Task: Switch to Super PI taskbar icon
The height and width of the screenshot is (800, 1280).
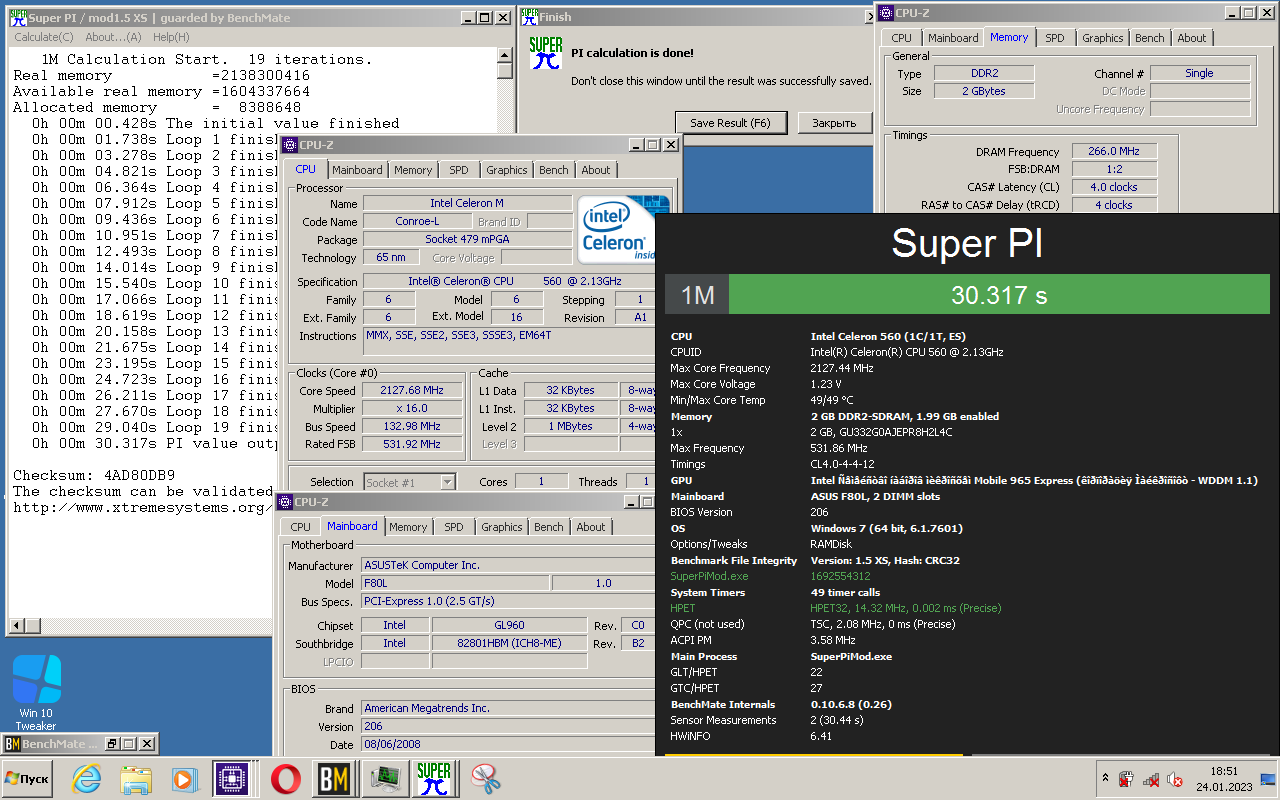Action: coord(434,778)
